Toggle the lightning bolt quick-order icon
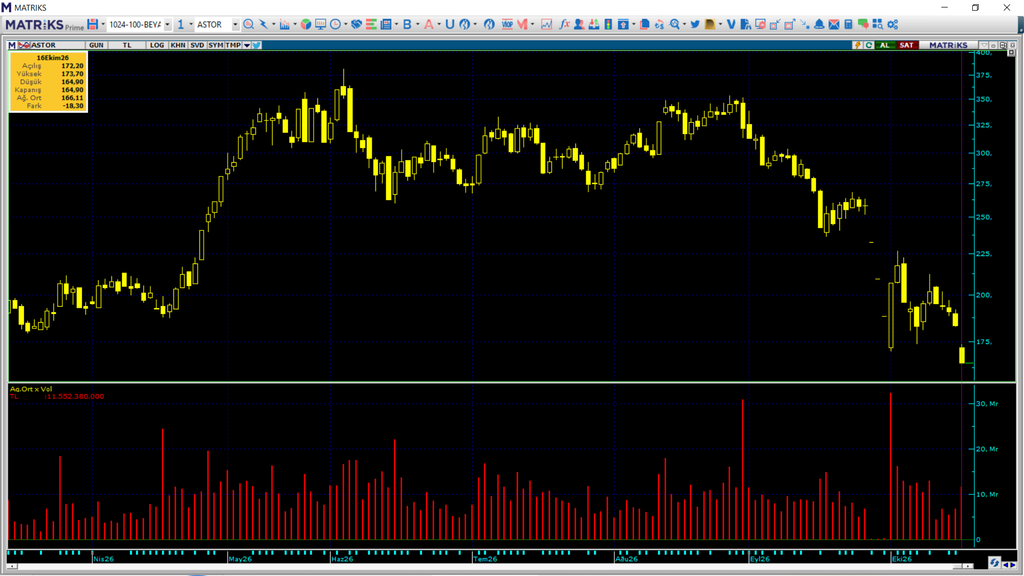This screenshot has height=576, width=1024. point(857,45)
